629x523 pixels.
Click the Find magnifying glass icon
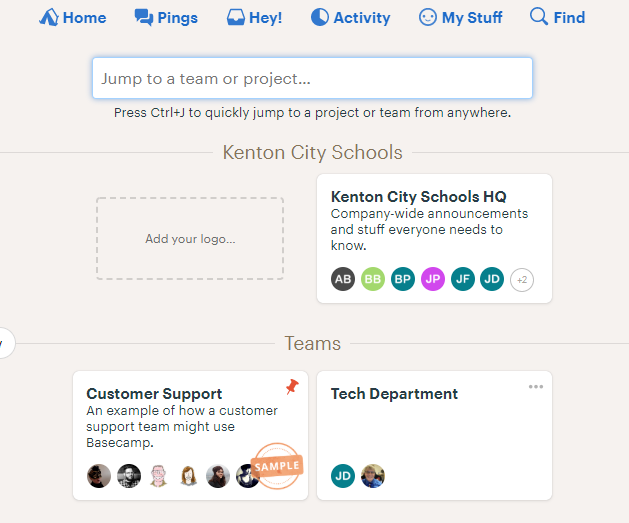[539, 17]
